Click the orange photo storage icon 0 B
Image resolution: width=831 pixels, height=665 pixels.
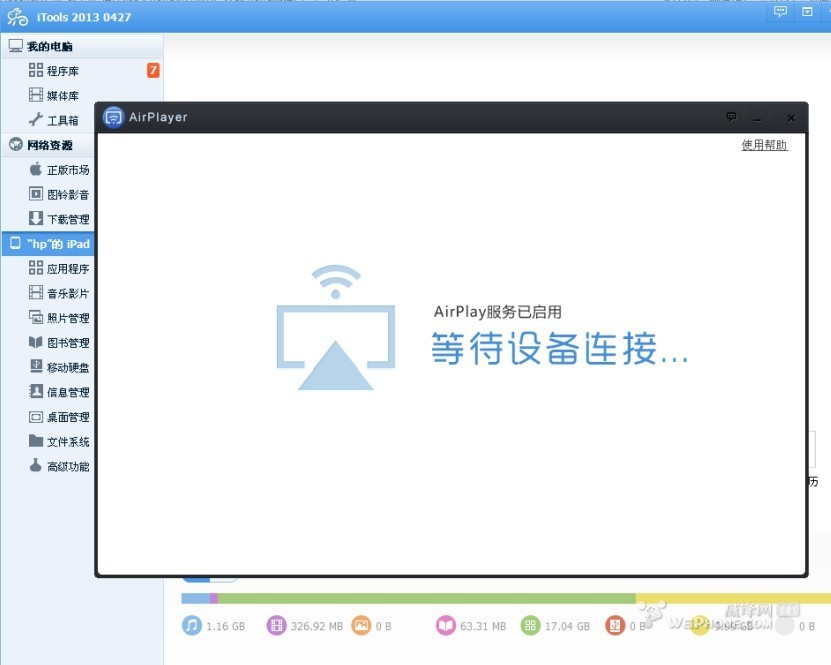click(361, 626)
